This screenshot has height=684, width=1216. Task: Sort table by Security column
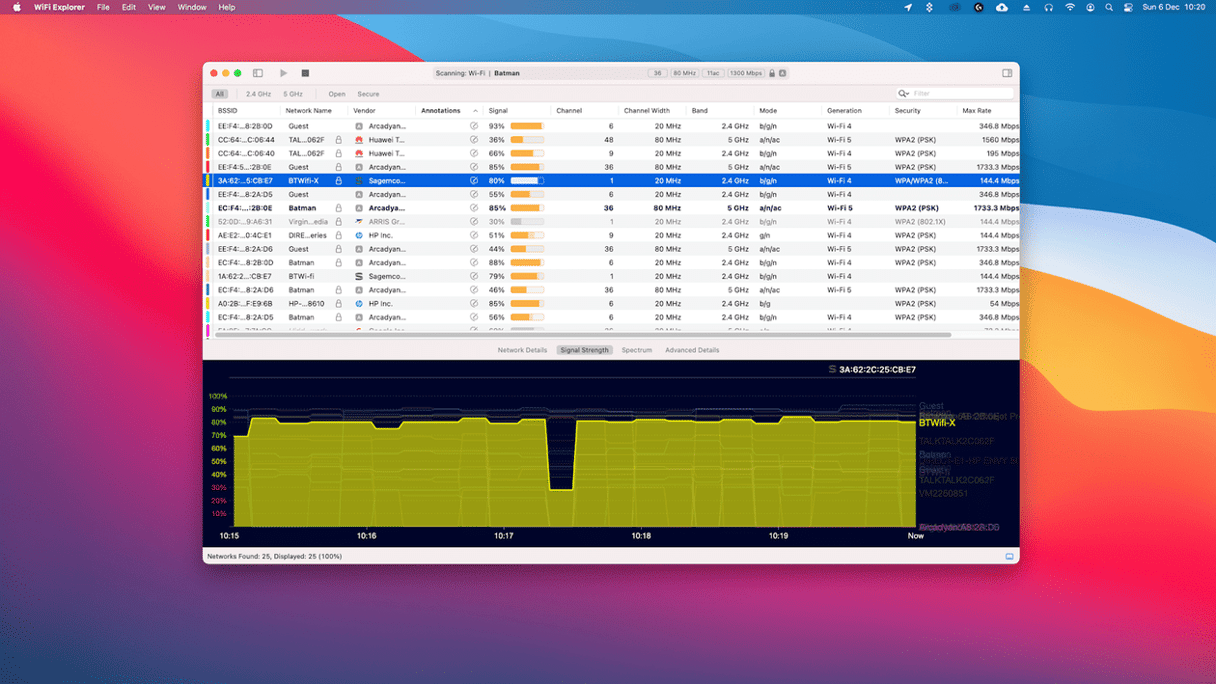923,111
